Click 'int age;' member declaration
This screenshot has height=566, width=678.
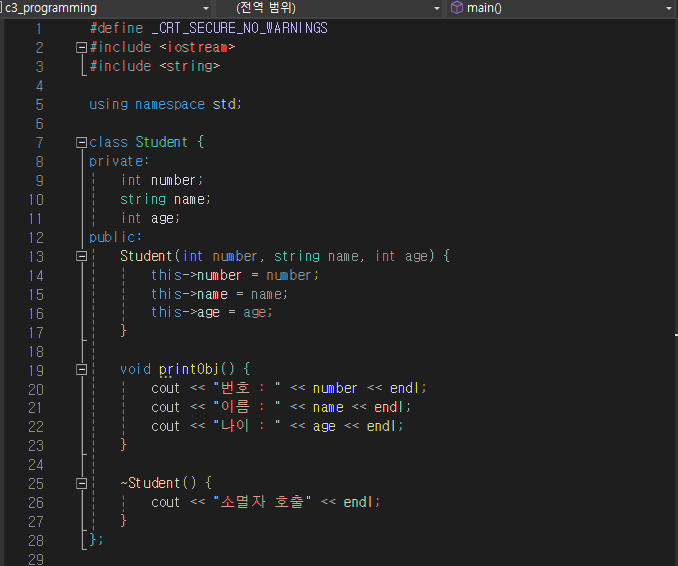(150, 218)
